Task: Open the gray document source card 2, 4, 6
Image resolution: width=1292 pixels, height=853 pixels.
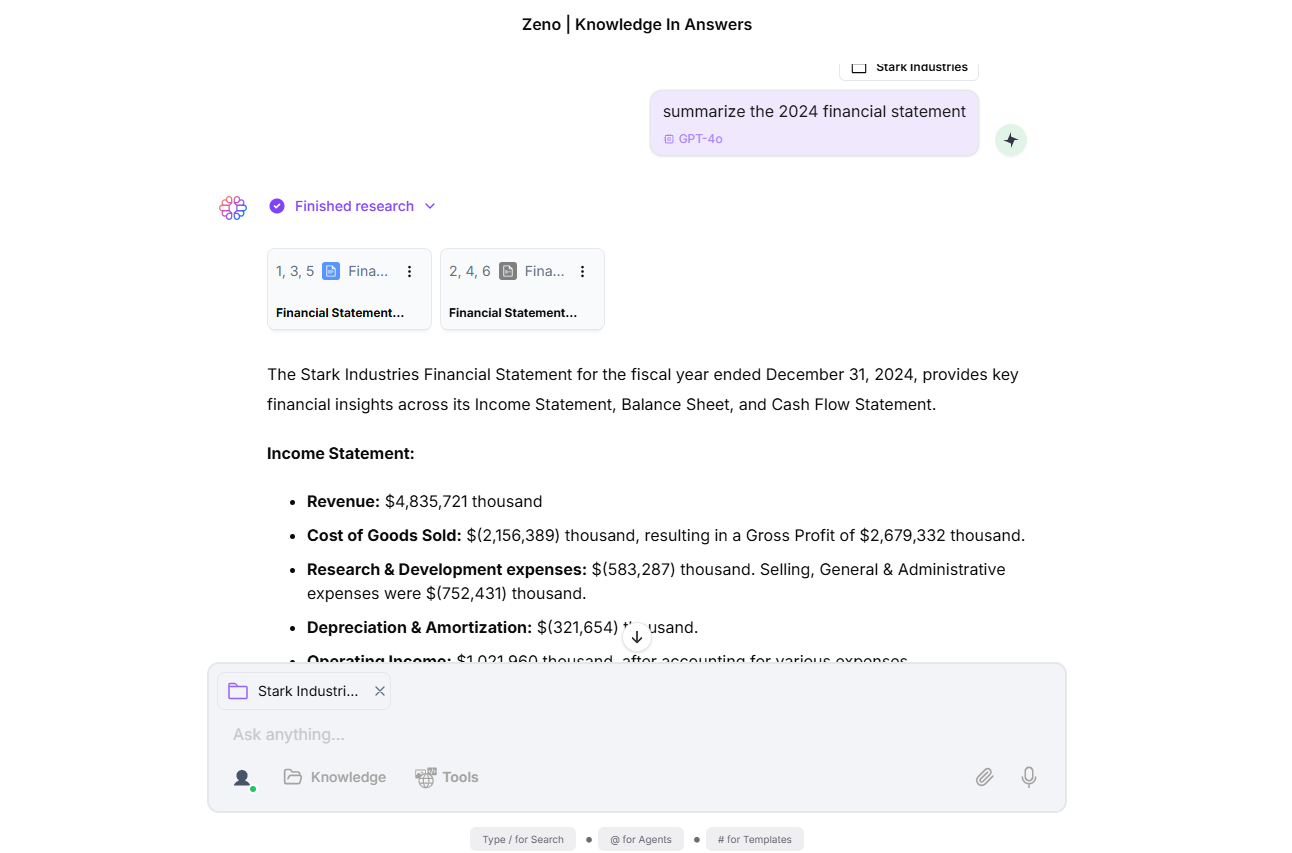Action: point(522,289)
